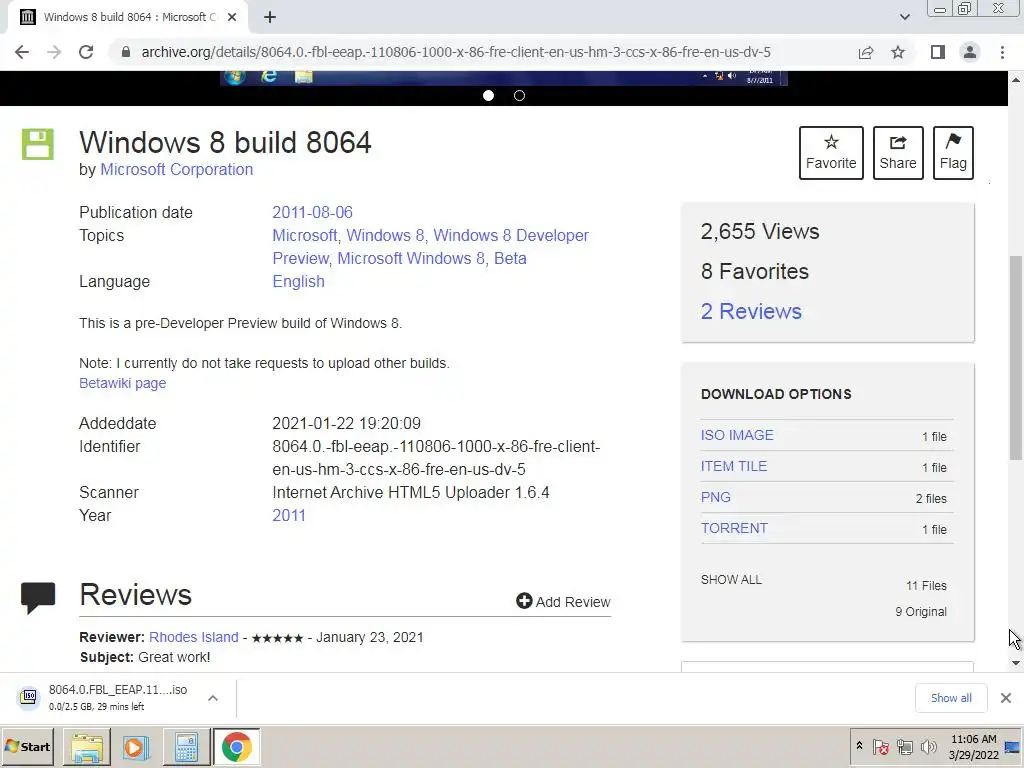The width and height of the screenshot is (1024, 768).
Task: Open the Chrome three-dot menu
Action: [x=1002, y=52]
